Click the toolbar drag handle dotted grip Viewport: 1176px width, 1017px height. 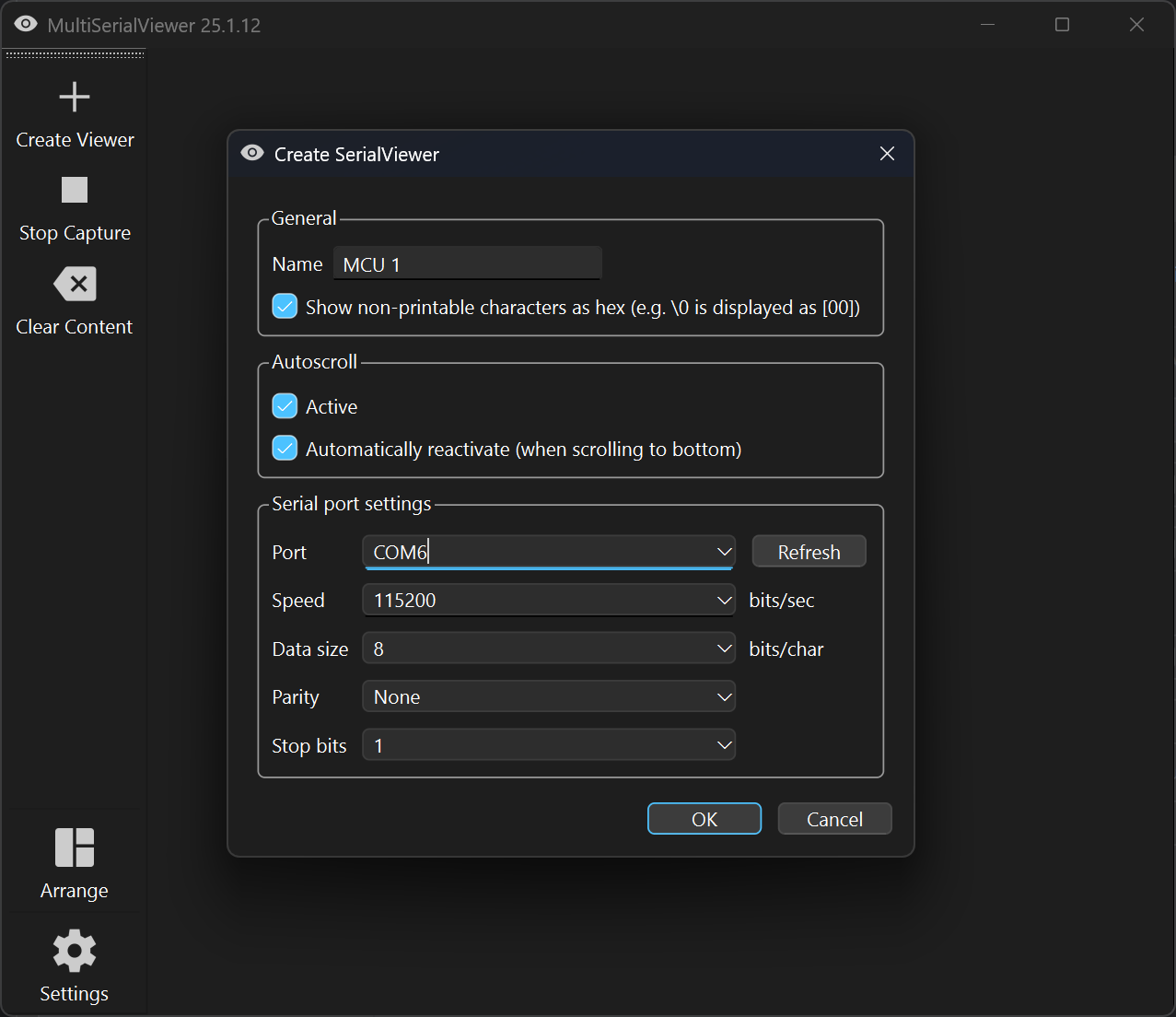click(x=75, y=55)
